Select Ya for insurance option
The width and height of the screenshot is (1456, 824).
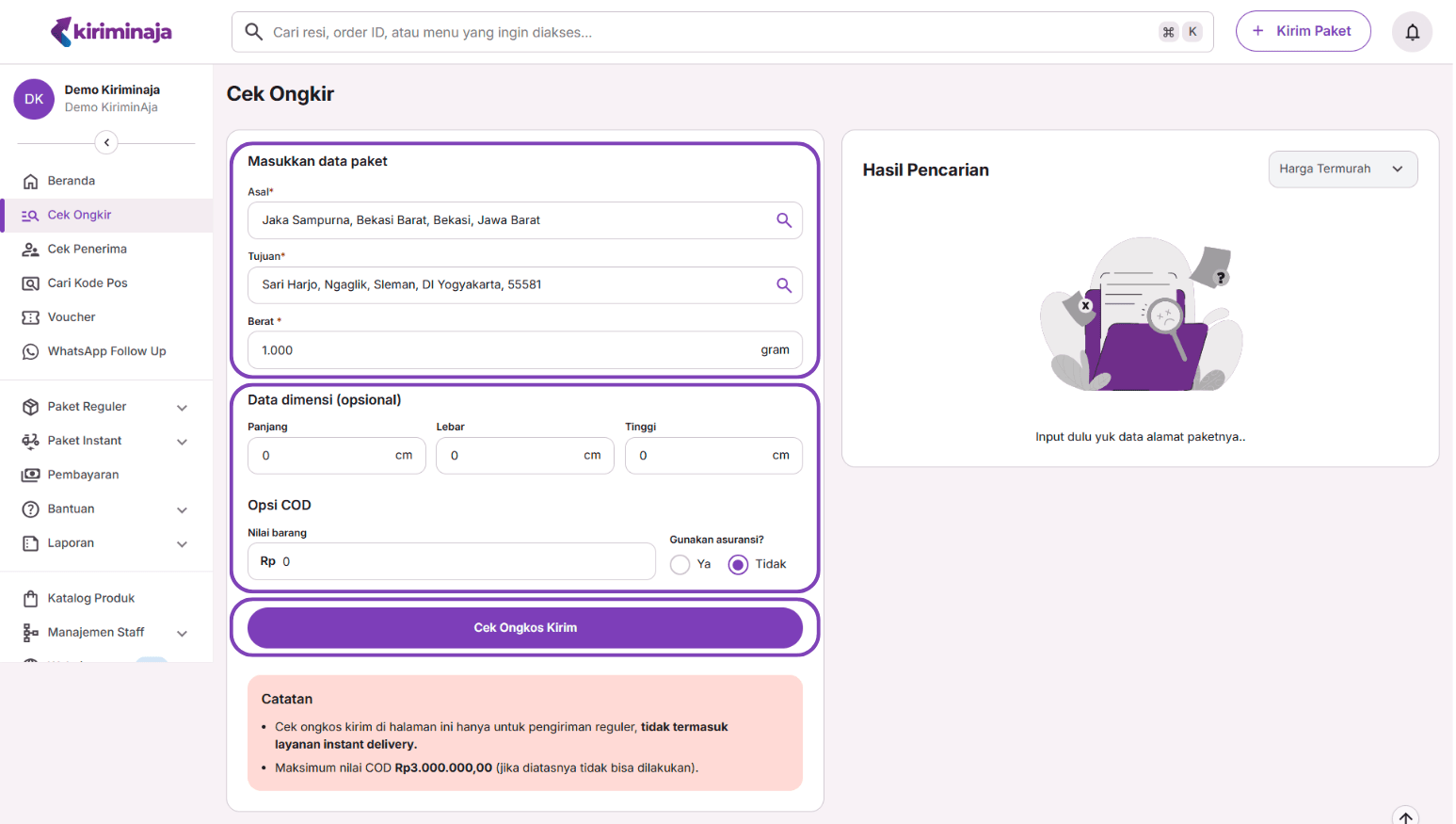[680, 564]
